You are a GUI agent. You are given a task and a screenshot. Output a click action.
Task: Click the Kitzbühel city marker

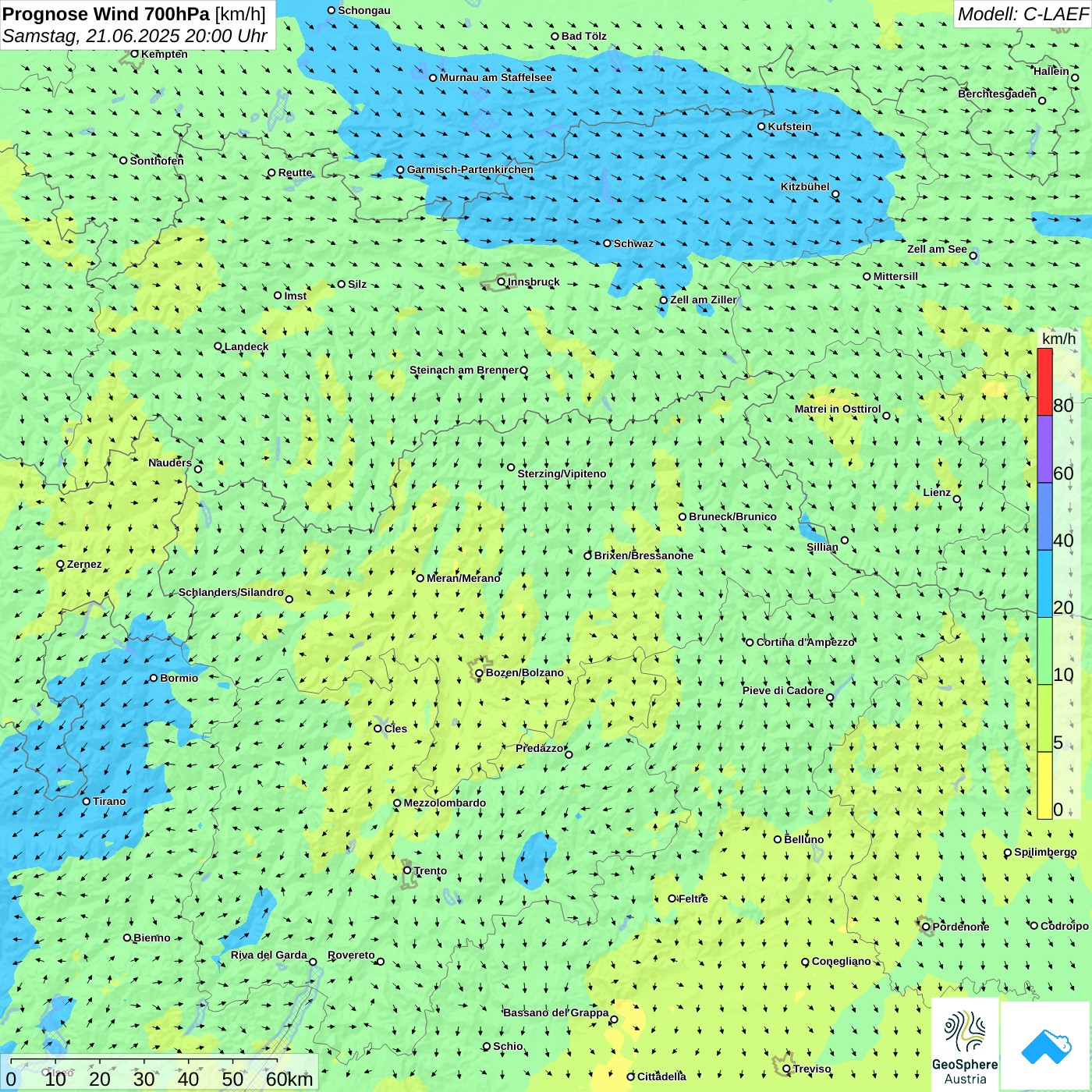point(835,194)
